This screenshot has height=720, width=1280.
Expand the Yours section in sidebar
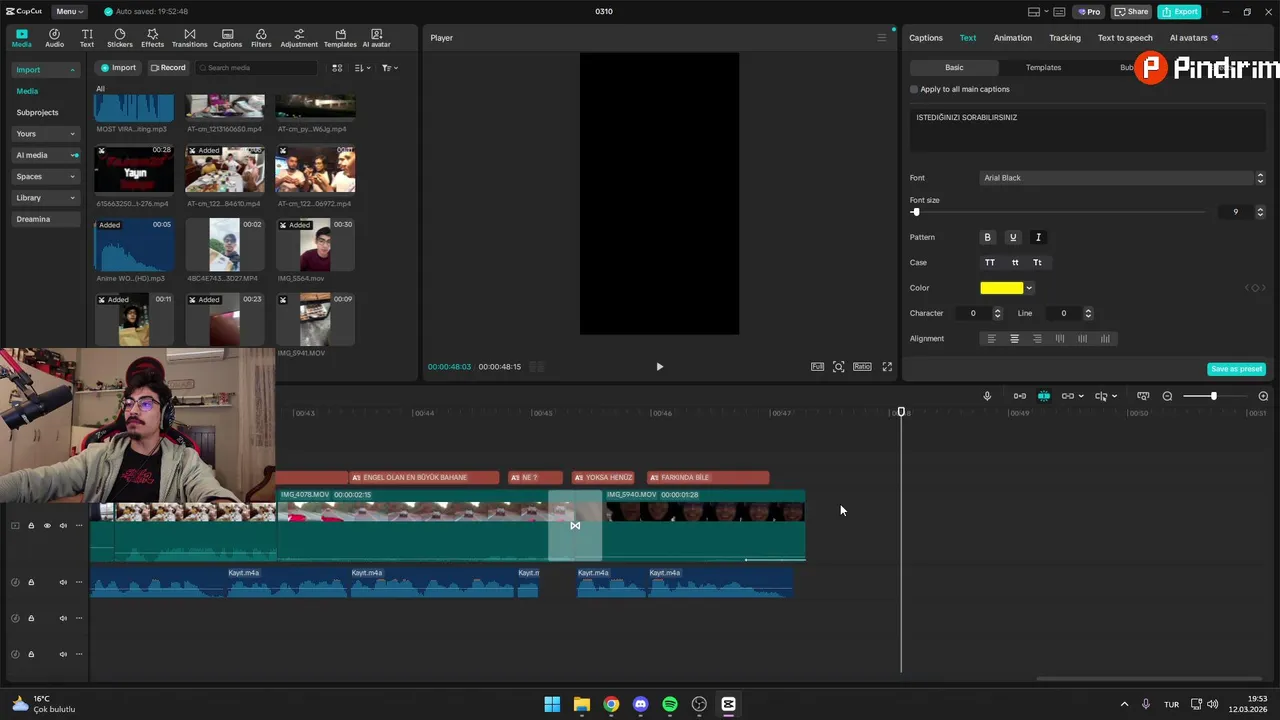pos(45,133)
